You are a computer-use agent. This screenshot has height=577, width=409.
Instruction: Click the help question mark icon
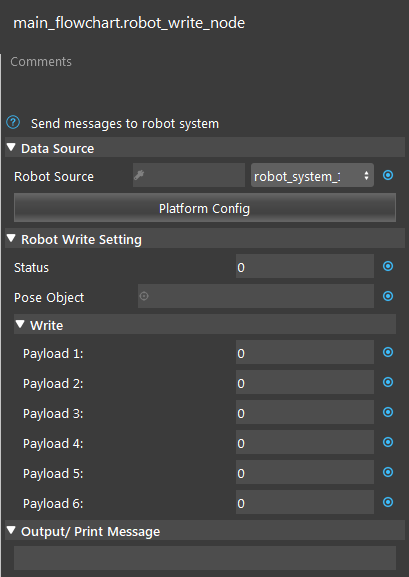(13, 123)
